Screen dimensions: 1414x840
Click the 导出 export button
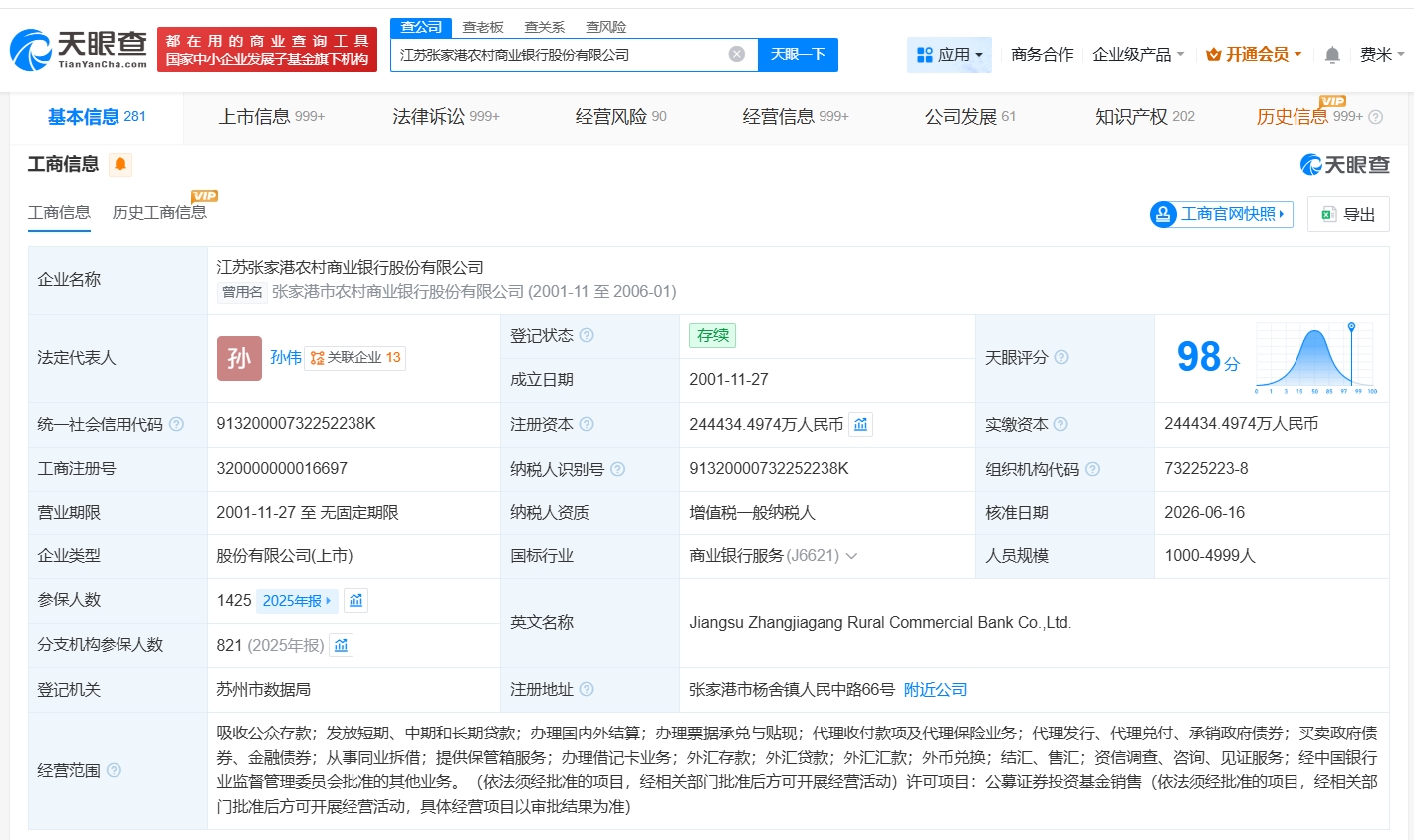click(1348, 214)
